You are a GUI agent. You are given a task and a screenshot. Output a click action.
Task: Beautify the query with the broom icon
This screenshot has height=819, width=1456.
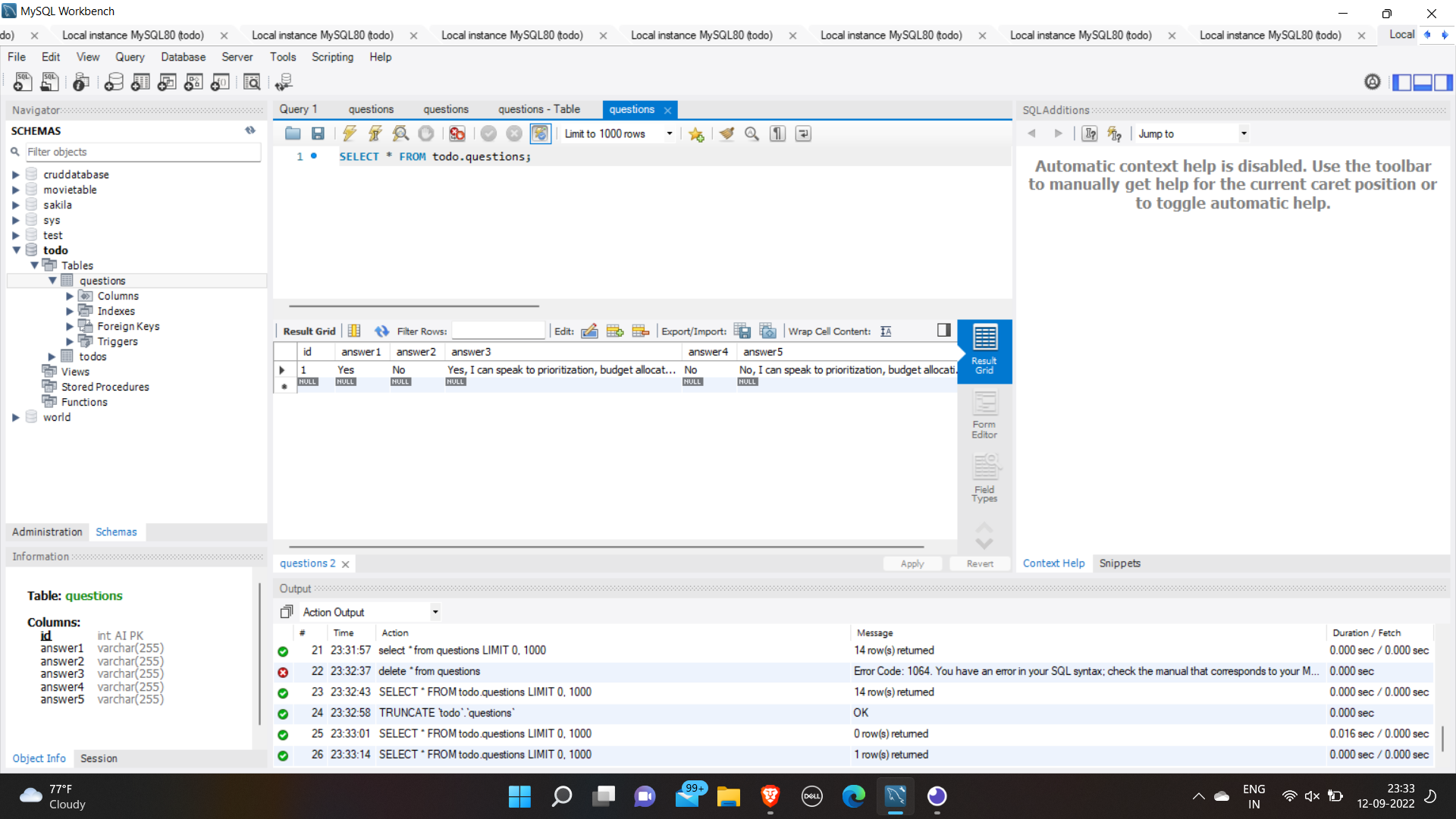pos(727,133)
